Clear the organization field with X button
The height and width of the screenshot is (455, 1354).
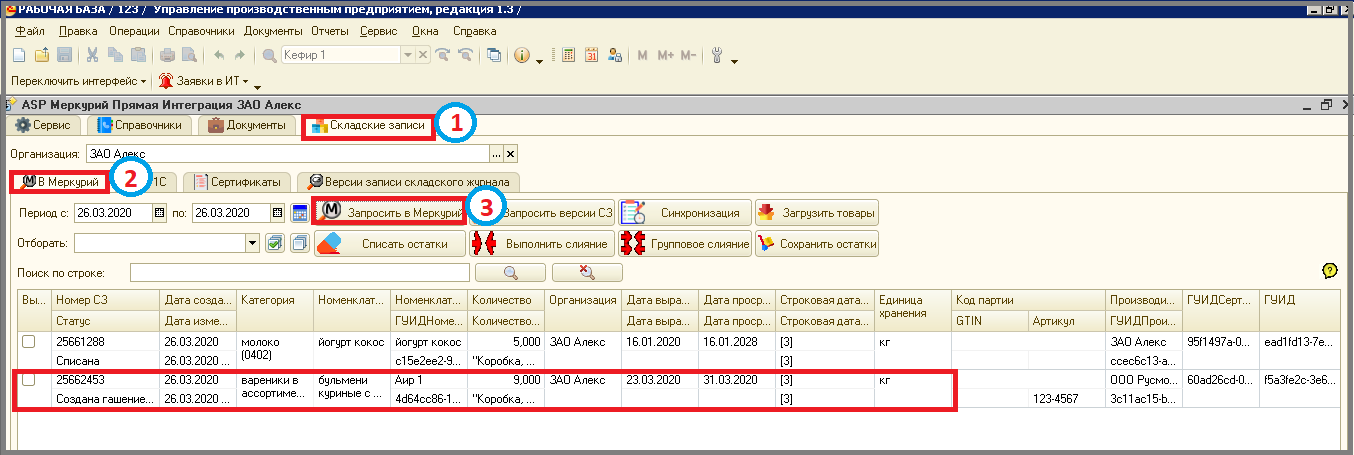click(x=510, y=154)
